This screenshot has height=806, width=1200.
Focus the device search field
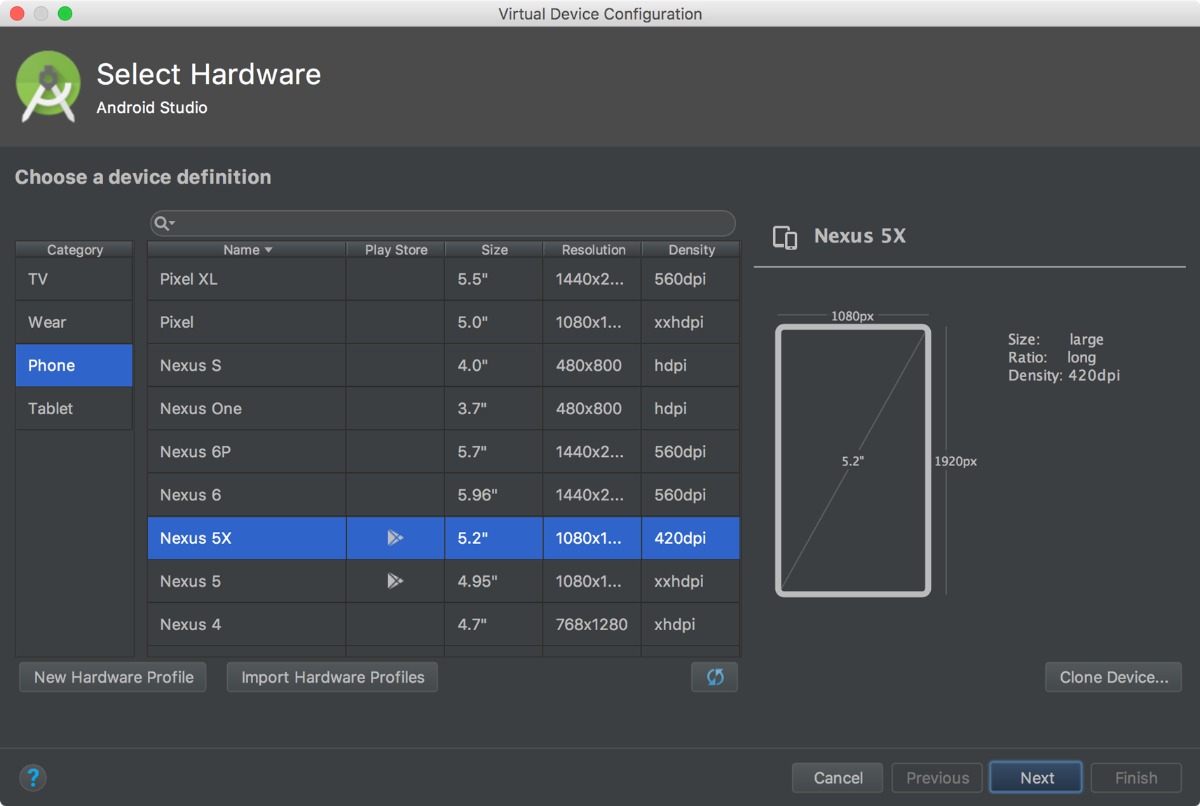click(450, 223)
